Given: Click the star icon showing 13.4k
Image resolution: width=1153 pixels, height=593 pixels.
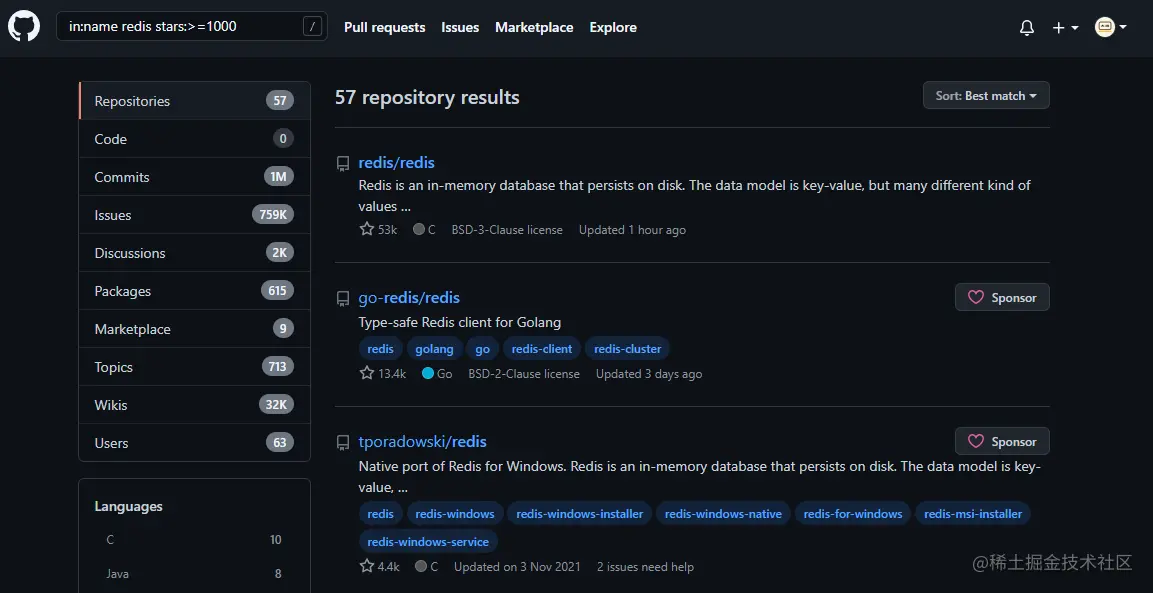Looking at the screenshot, I should pos(367,373).
